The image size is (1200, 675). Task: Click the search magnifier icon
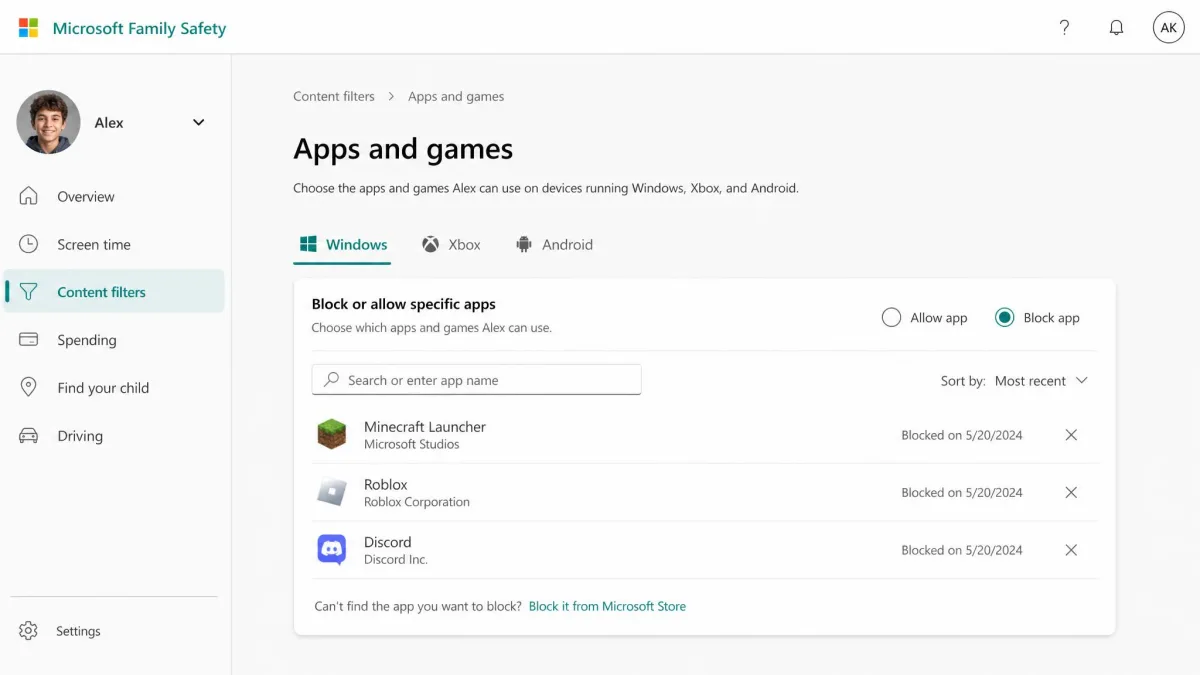(x=331, y=380)
